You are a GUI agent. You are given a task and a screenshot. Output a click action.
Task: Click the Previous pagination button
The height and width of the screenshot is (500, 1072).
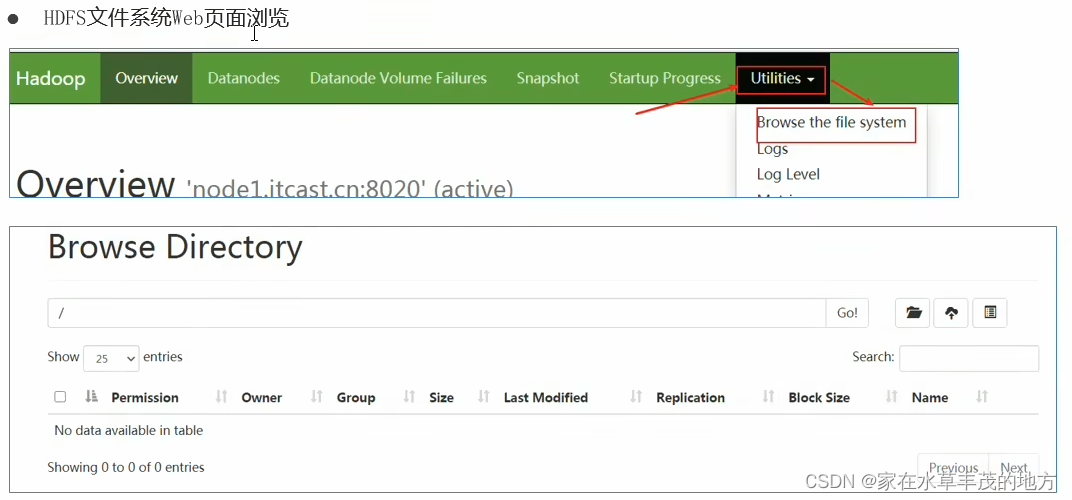[x=953, y=468]
